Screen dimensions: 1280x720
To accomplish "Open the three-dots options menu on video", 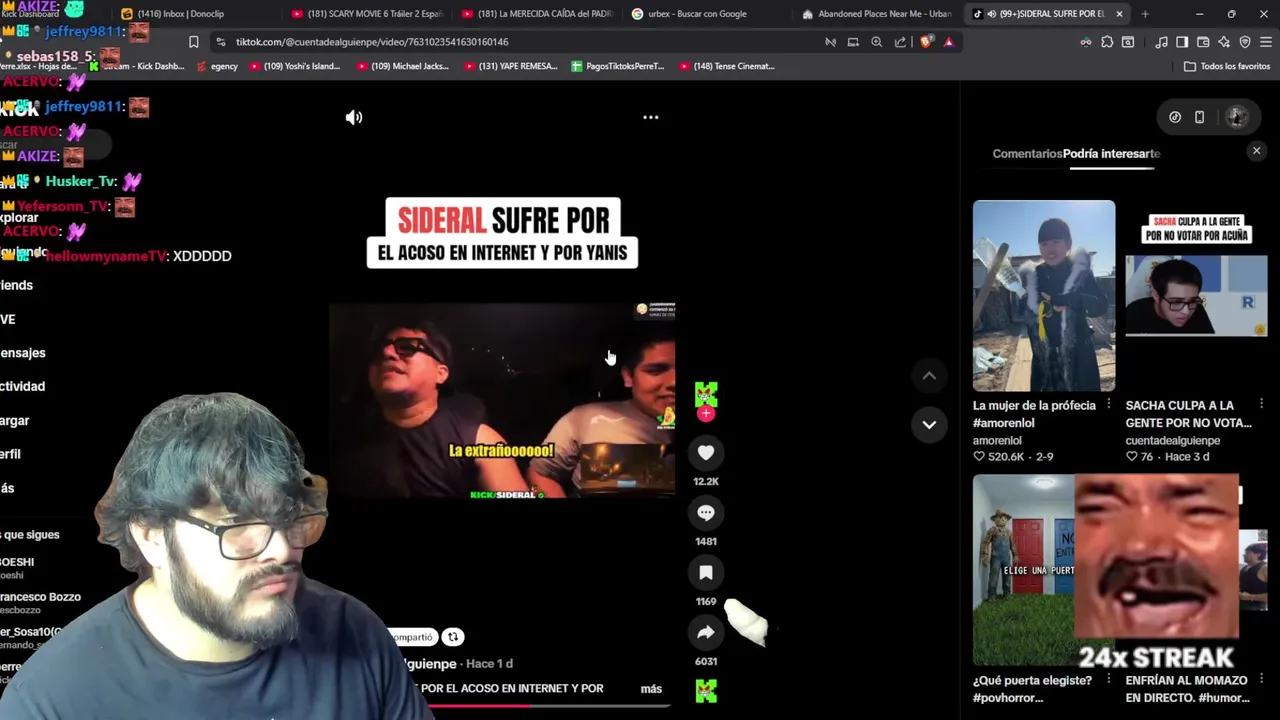I will coord(651,117).
